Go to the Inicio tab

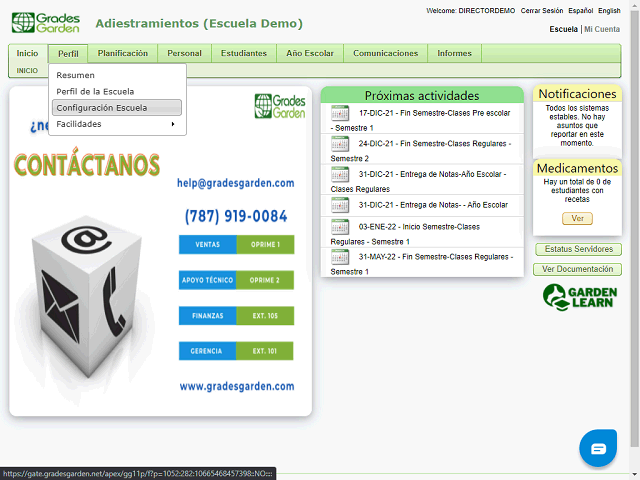click(27, 53)
